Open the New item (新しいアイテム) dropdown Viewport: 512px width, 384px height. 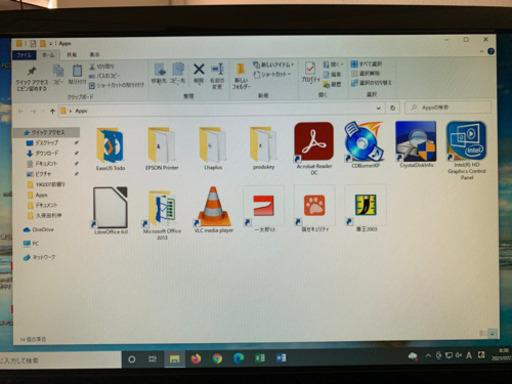(274, 65)
